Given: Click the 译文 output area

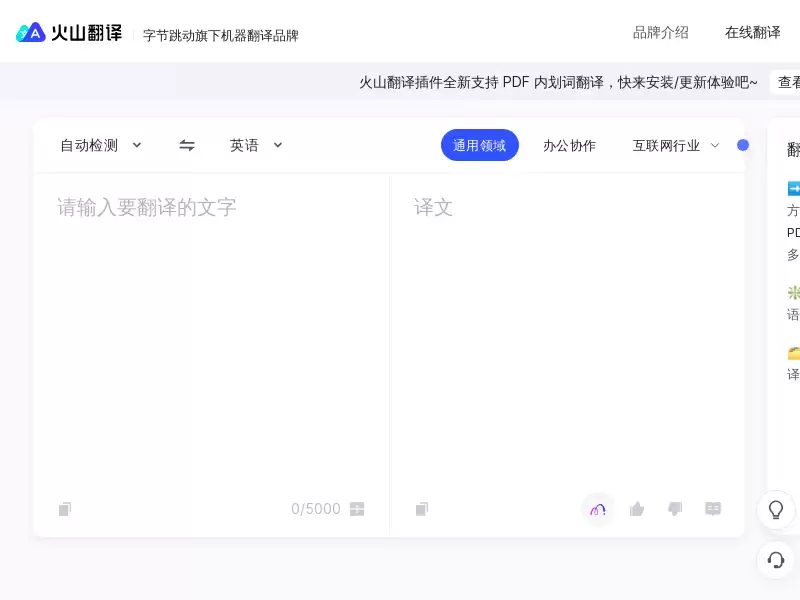Looking at the screenshot, I should tap(567, 332).
